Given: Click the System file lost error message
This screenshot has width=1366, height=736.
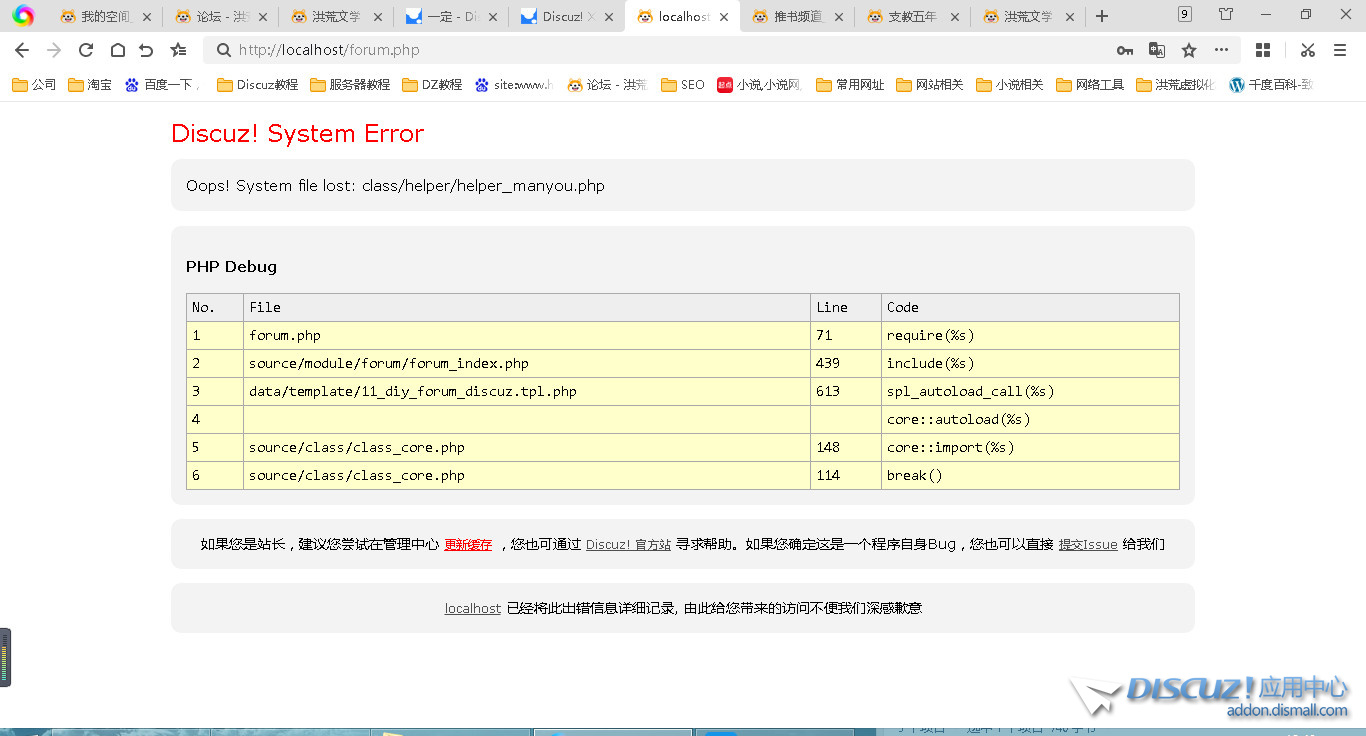Looking at the screenshot, I should coord(395,186).
